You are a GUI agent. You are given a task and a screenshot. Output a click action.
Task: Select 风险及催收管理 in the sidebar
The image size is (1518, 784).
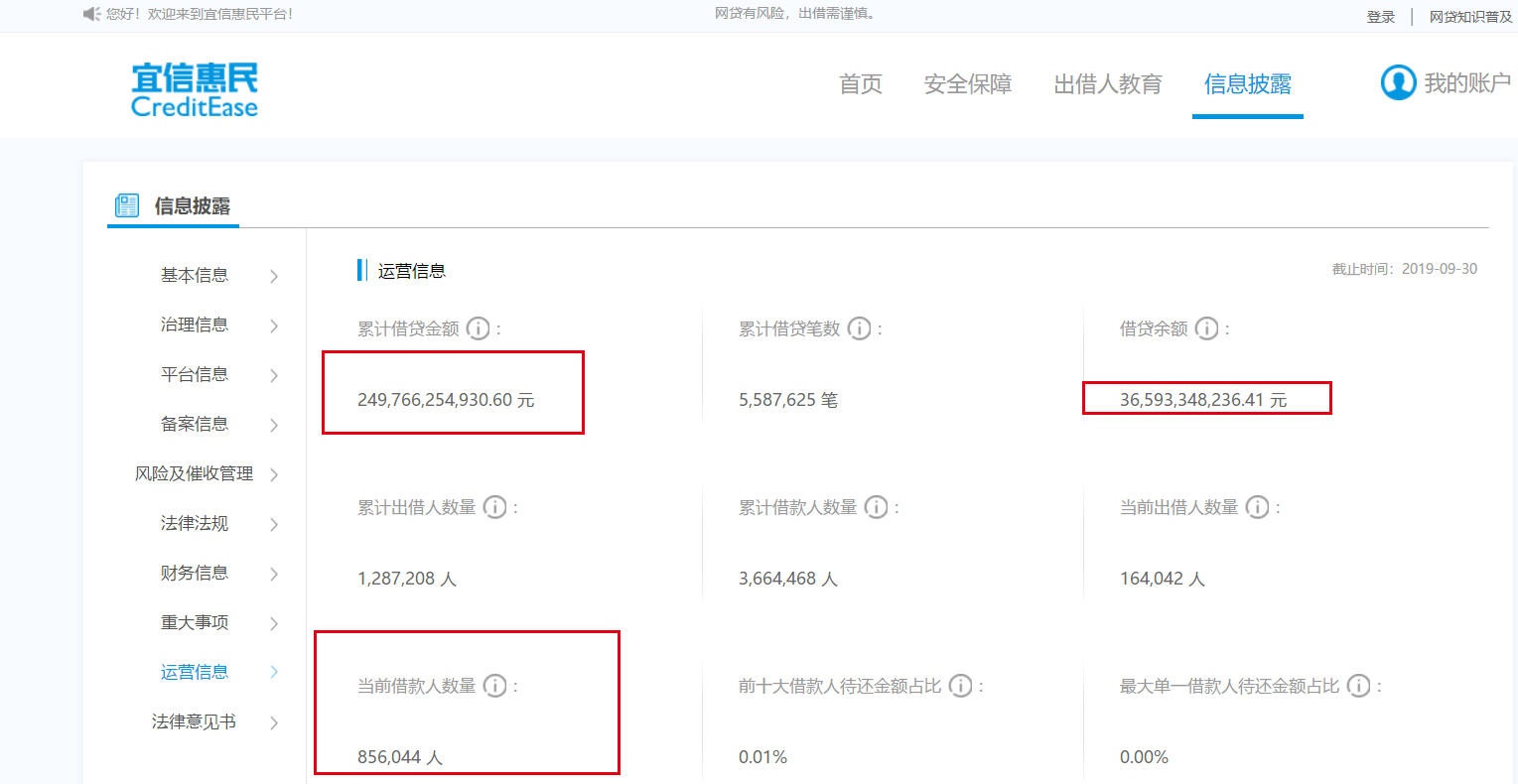click(x=195, y=473)
